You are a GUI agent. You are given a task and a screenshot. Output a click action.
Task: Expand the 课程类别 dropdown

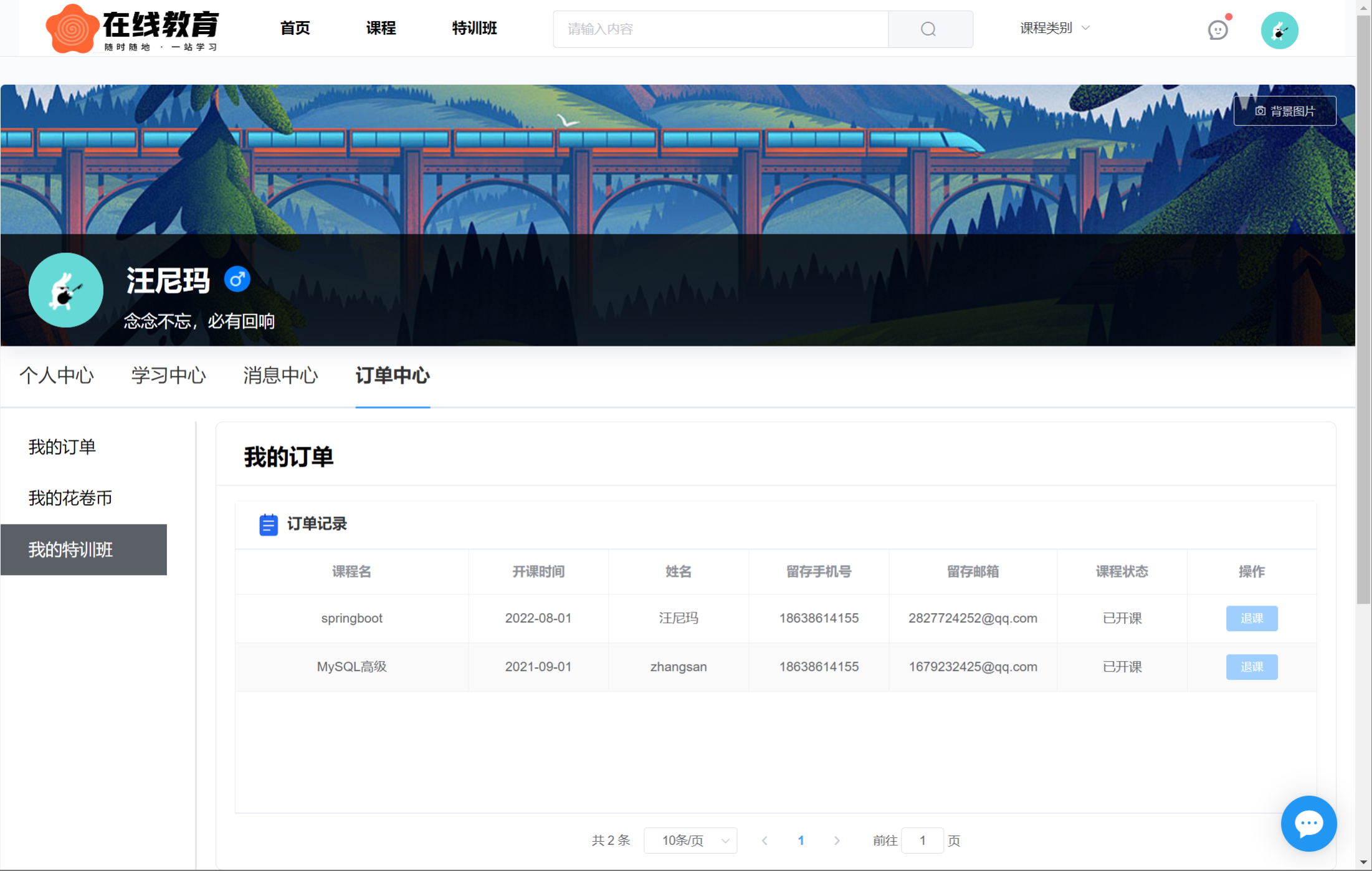(x=1054, y=28)
